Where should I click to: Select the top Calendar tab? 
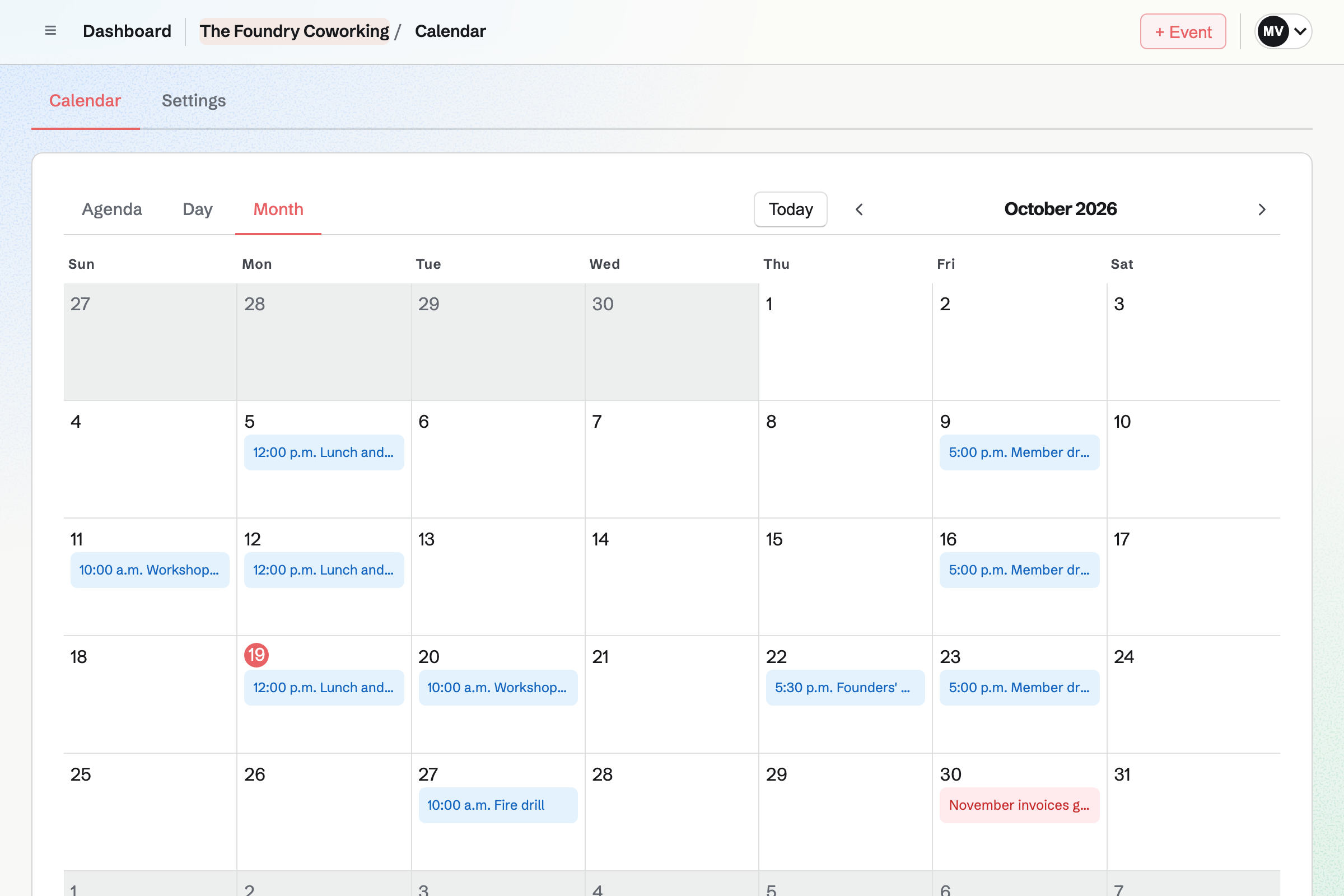coord(85,101)
